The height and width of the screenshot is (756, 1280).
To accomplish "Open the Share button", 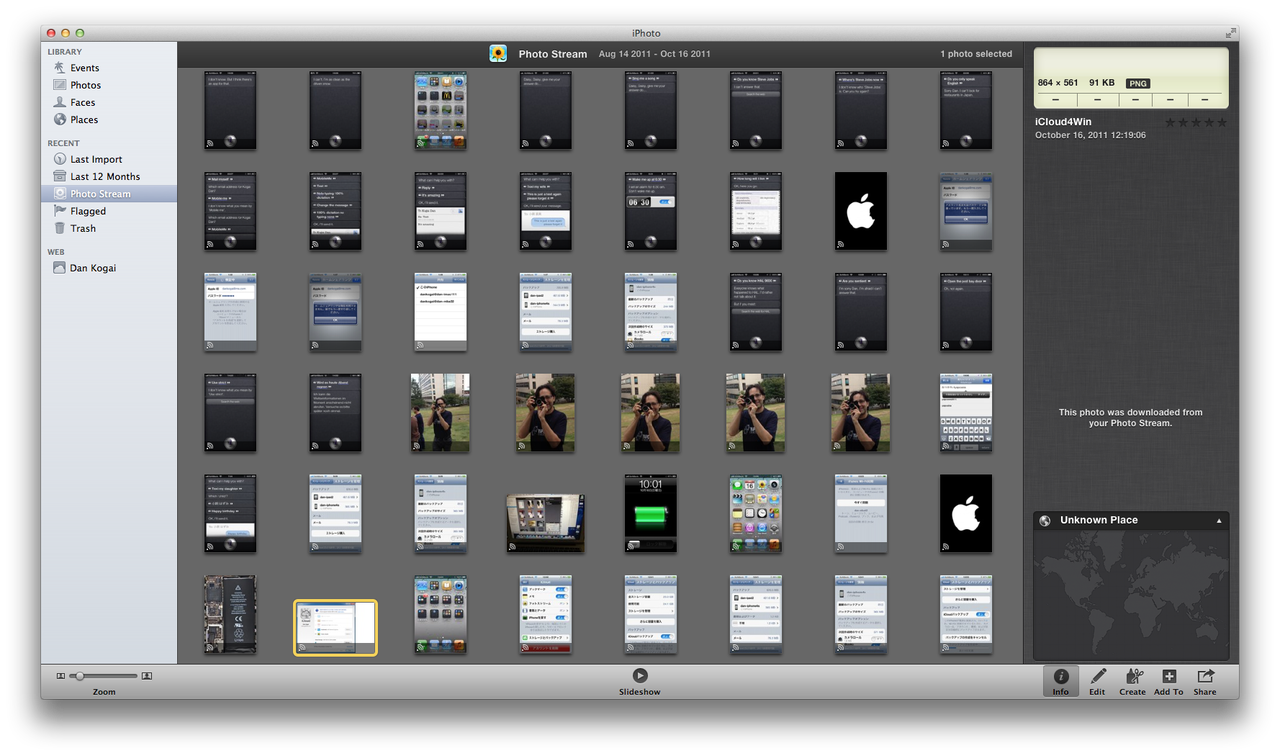I will [x=1205, y=681].
